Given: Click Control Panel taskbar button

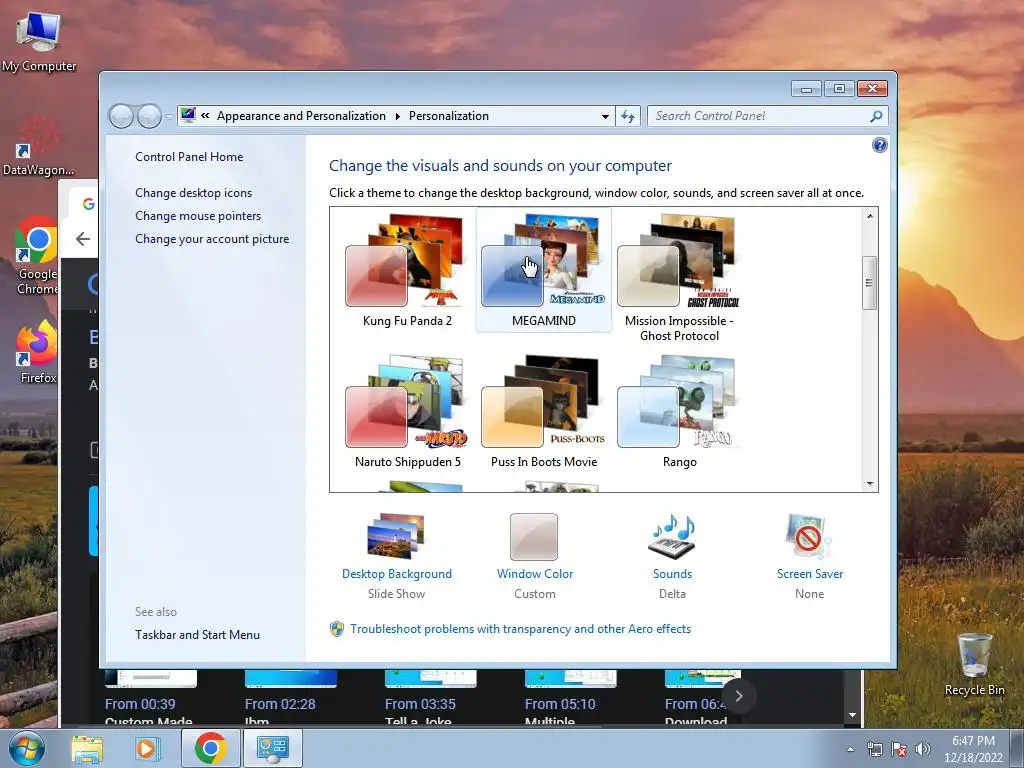Looking at the screenshot, I should [273, 748].
